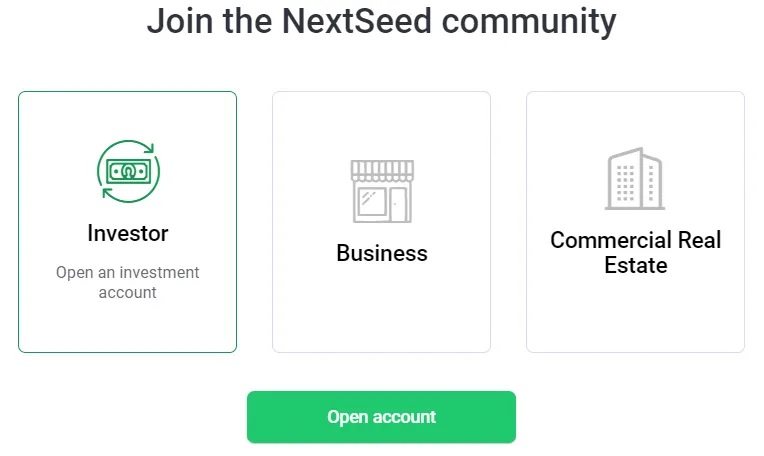This screenshot has height=456, width=764.
Task: Click "Open account" label text on button
Action: (x=381, y=417)
